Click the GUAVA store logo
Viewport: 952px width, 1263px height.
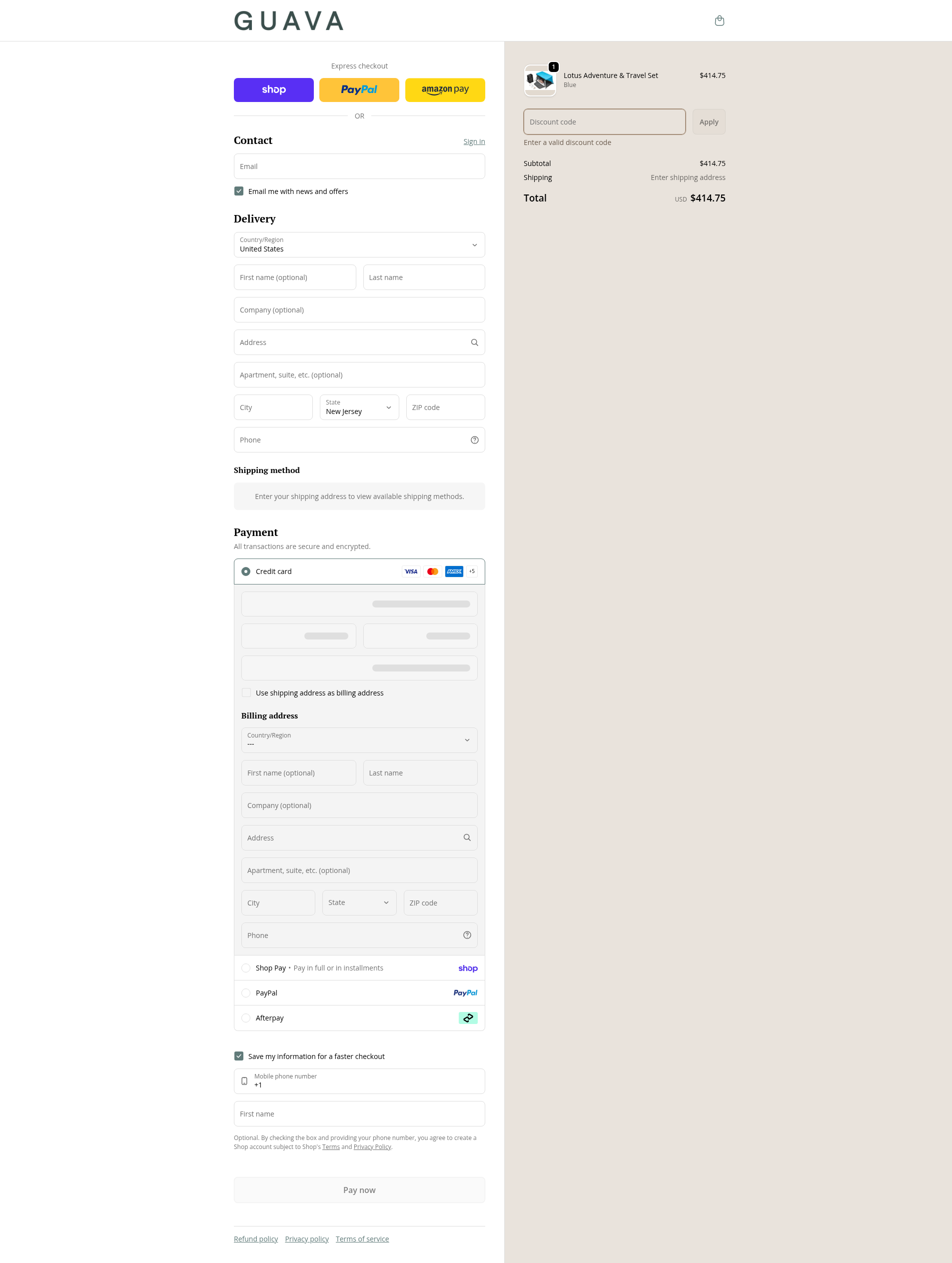289,21
